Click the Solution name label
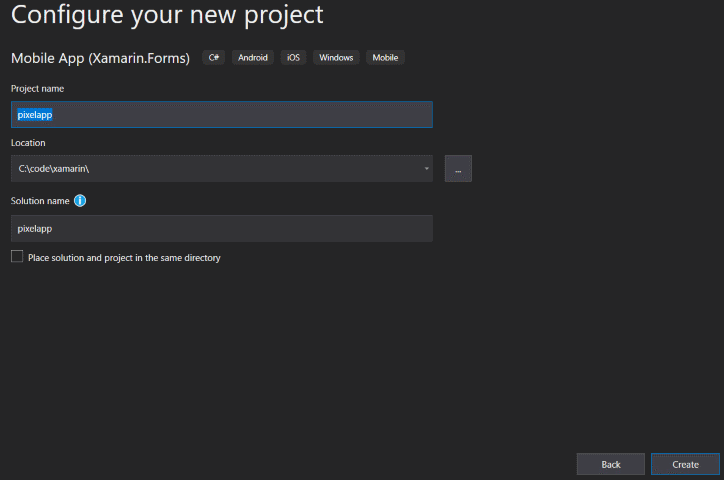The width and height of the screenshot is (724, 480). pos(40,201)
